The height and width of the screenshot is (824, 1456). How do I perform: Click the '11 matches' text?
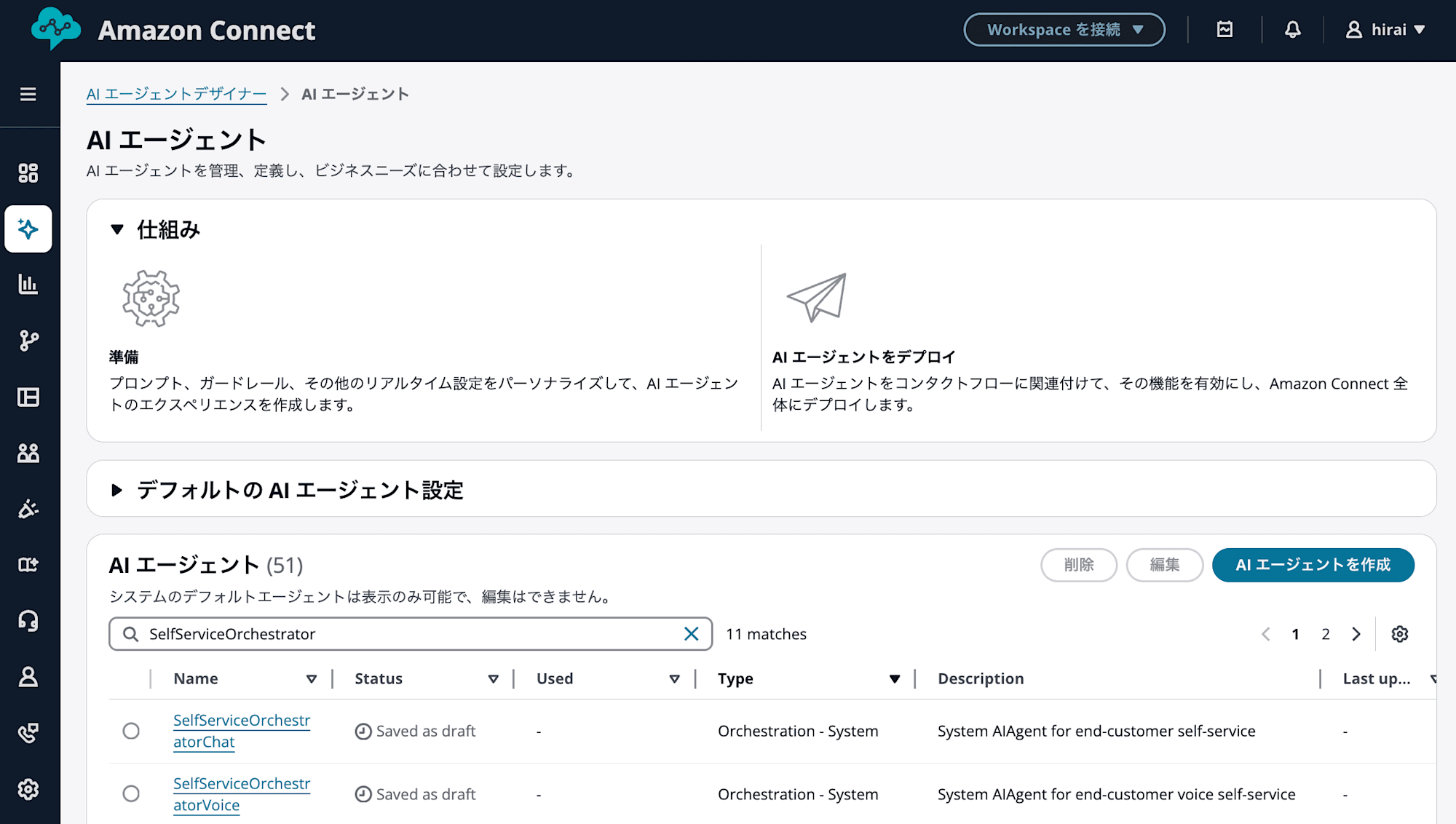pyautogui.click(x=766, y=634)
